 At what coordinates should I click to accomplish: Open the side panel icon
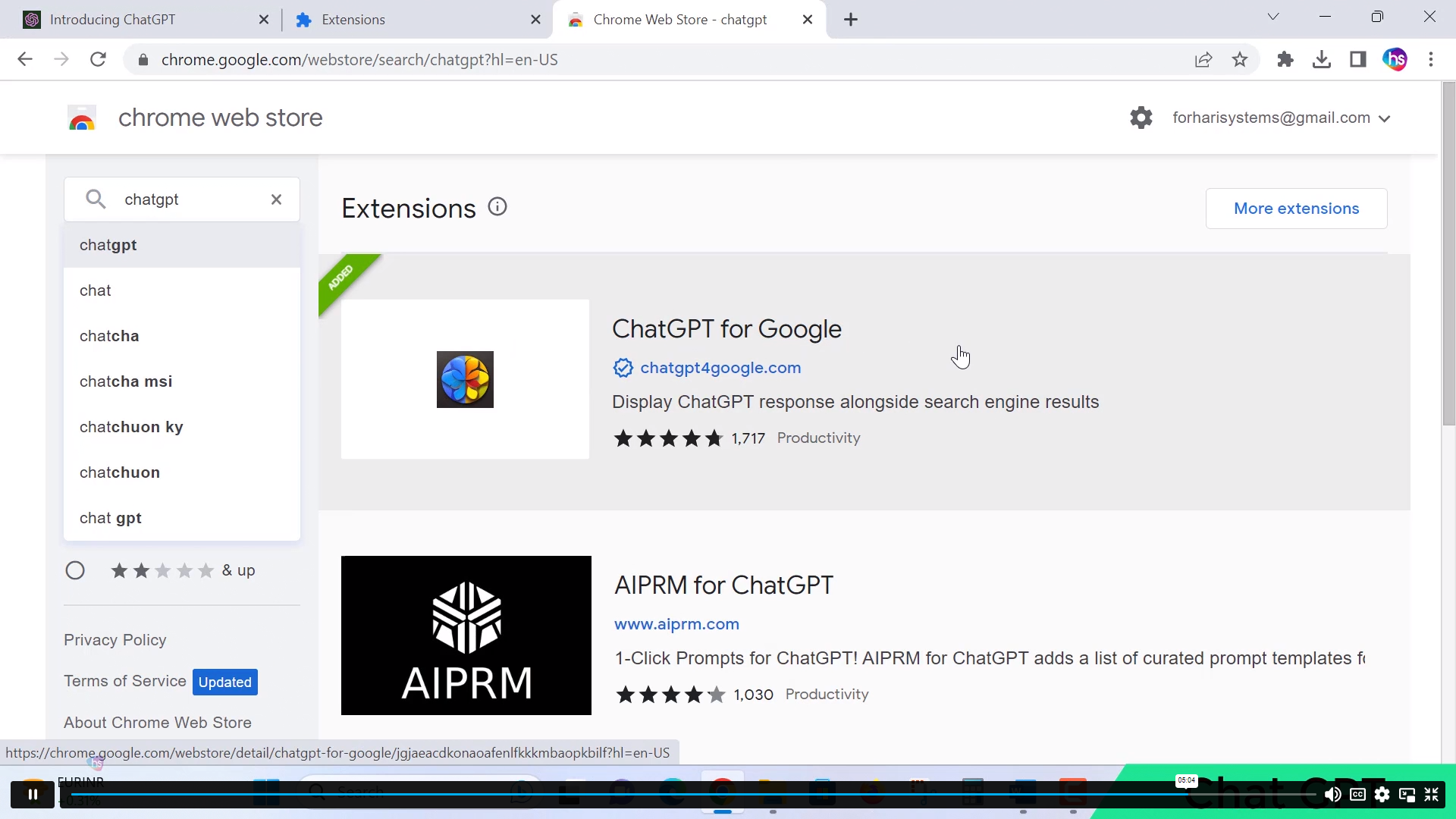1357,59
